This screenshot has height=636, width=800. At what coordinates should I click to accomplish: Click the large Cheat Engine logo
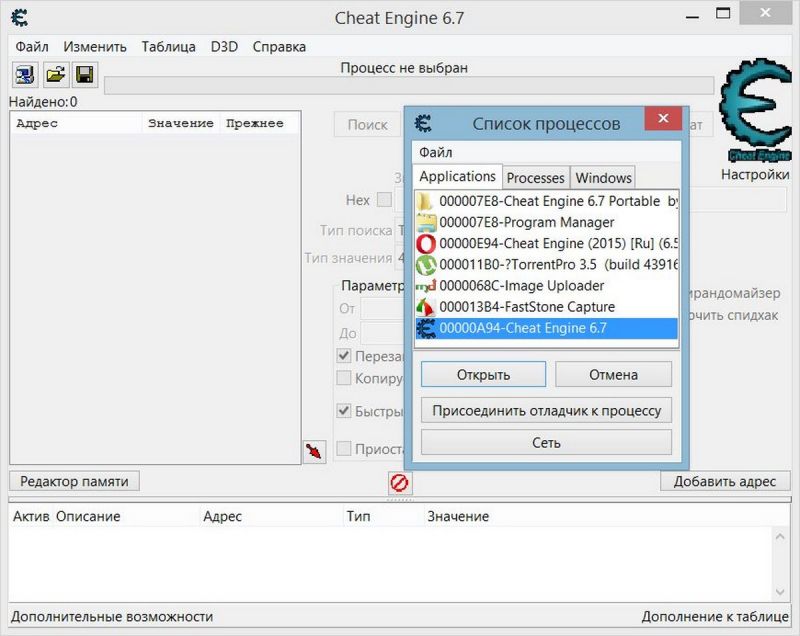(755, 110)
